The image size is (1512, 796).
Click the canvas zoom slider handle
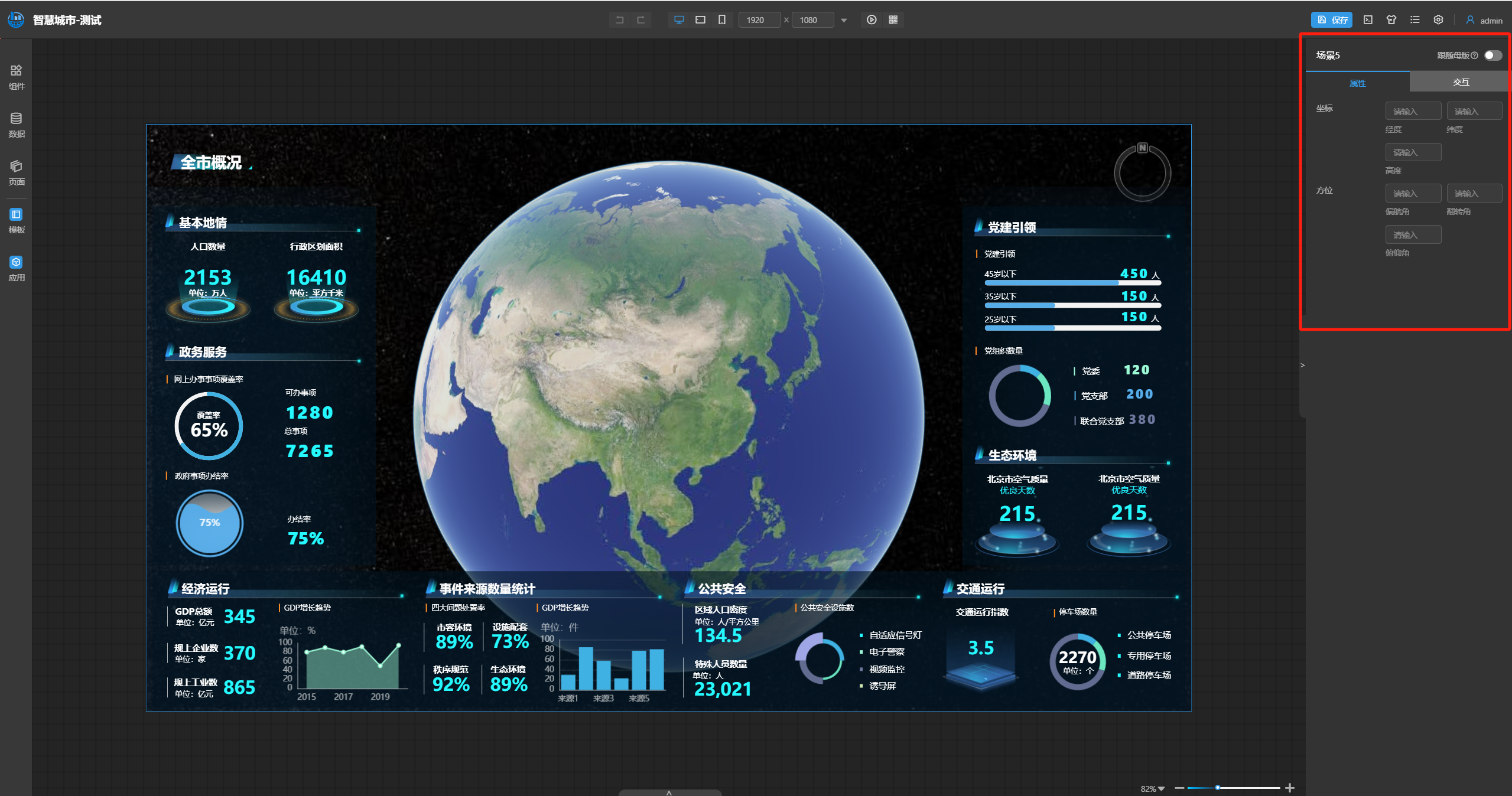pos(1217,788)
